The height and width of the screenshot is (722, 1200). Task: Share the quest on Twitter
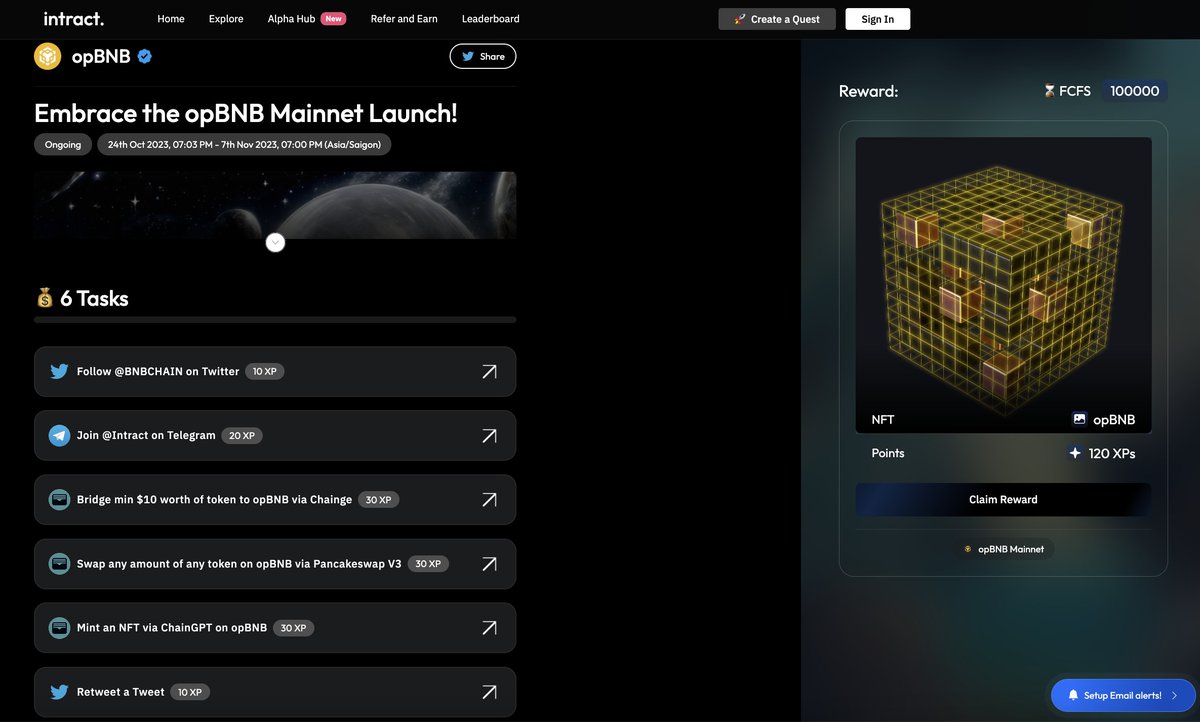point(483,56)
